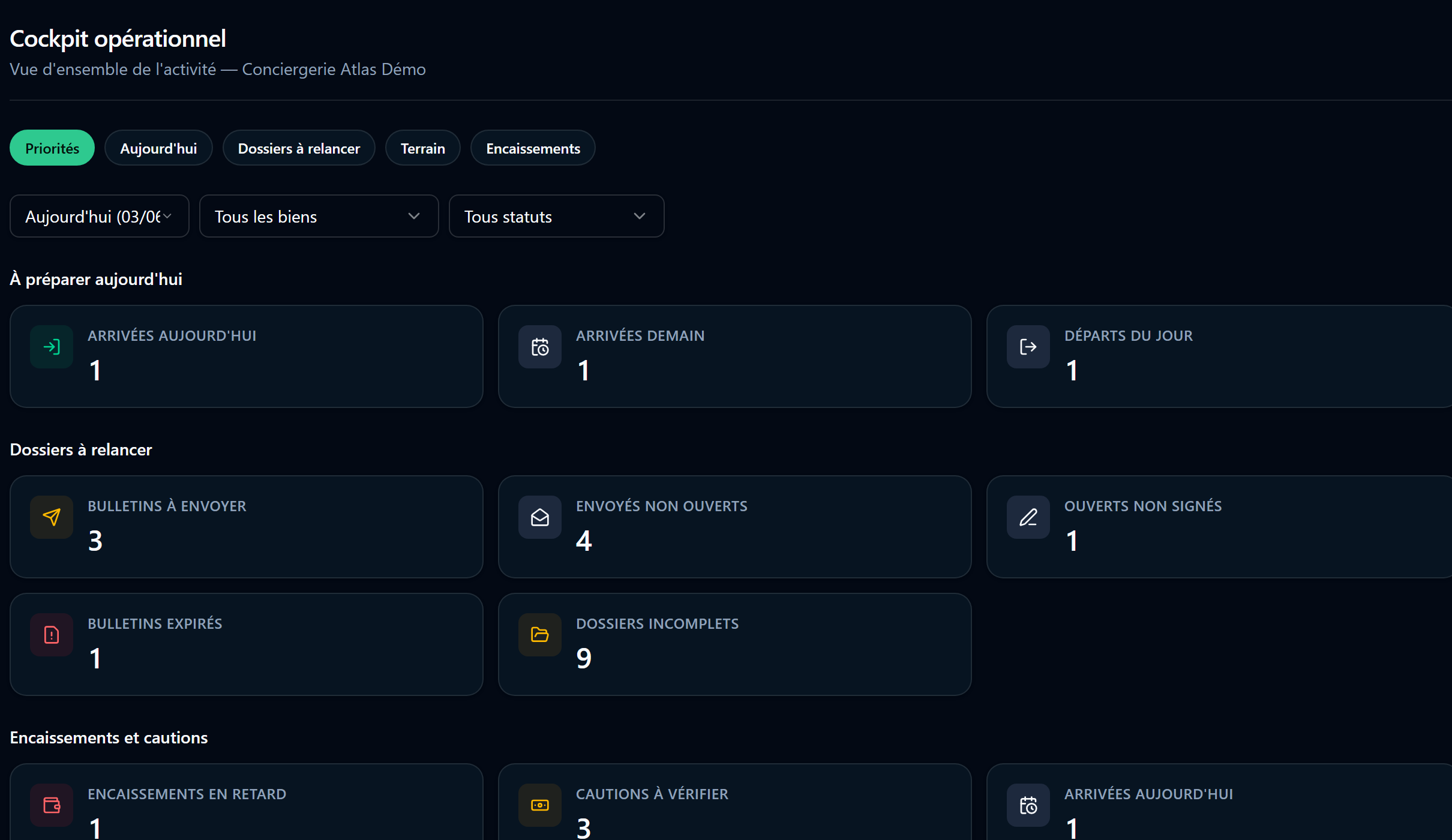
Task: Click the Encaissements et cautions section heading
Action: coord(109,737)
